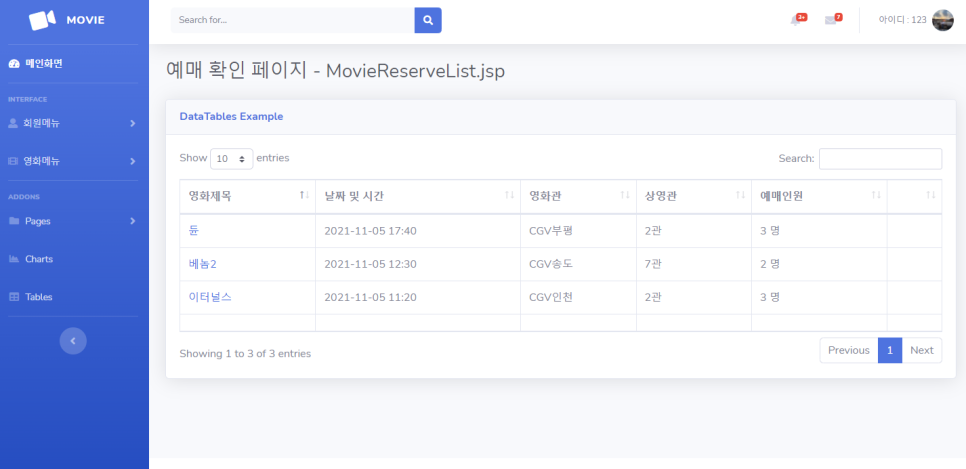The height and width of the screenshot is (469, 966).
Task: Open the 듄 movie link
Action: coord(194,231)
